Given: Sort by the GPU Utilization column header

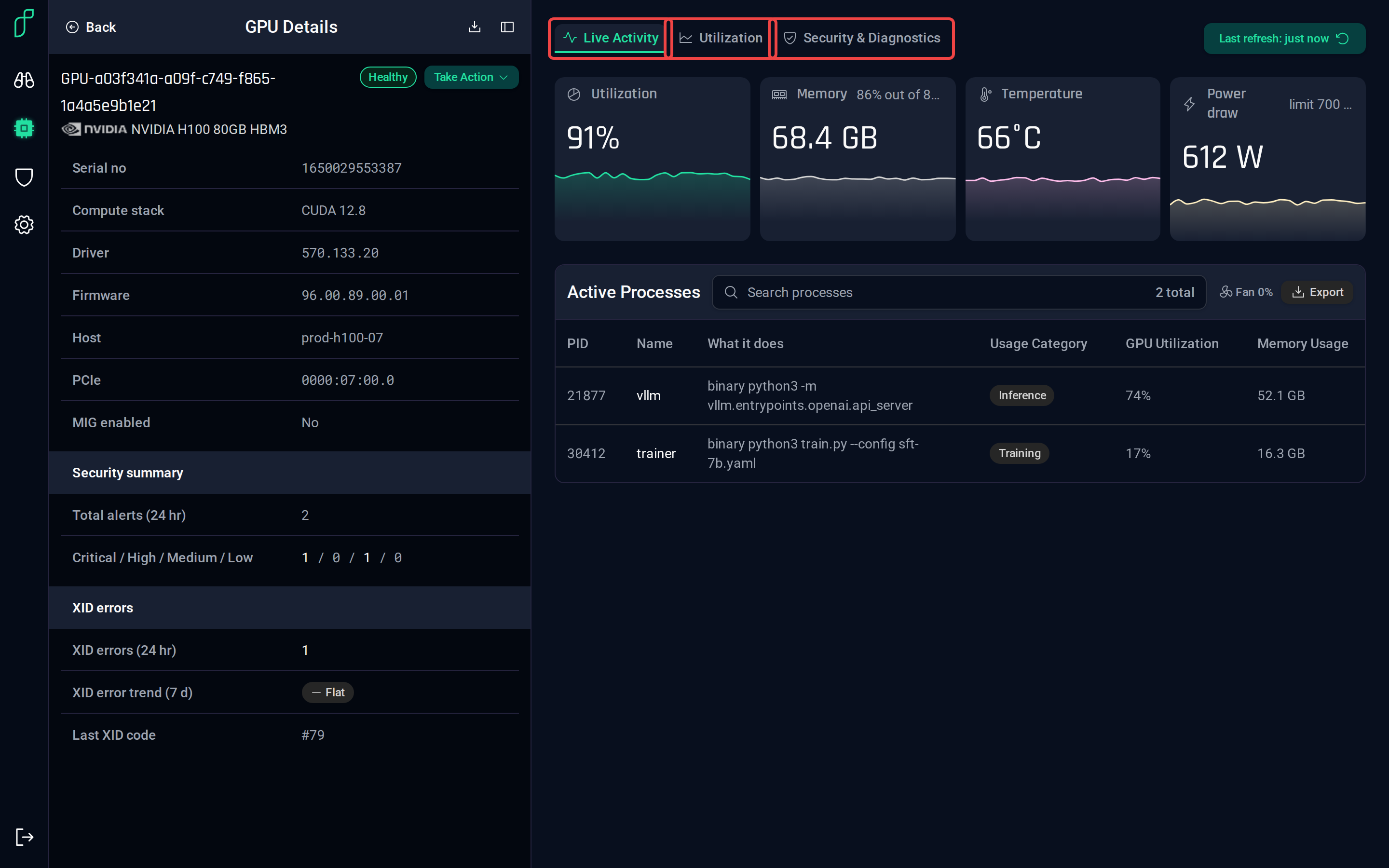Looking at the screenshot, I should [1171, 343].
